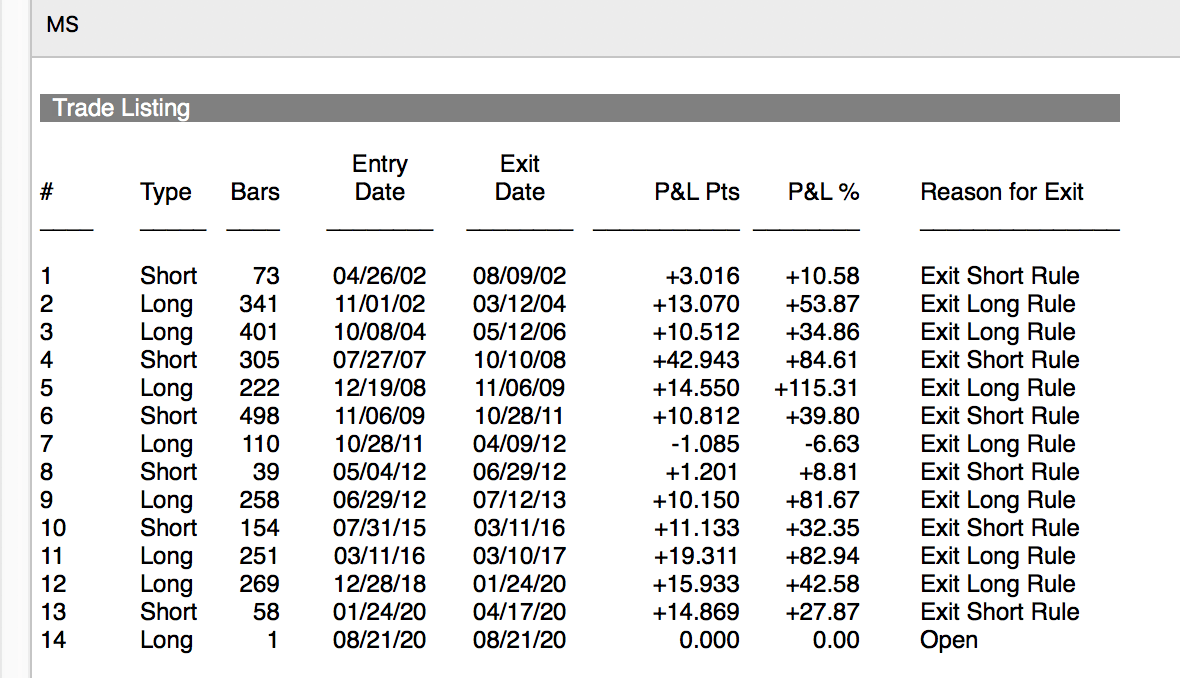The width and height of the screenshot is (1180, 678).
Task: Select trade 1 entry date 04/26/02
Action: 379,276
